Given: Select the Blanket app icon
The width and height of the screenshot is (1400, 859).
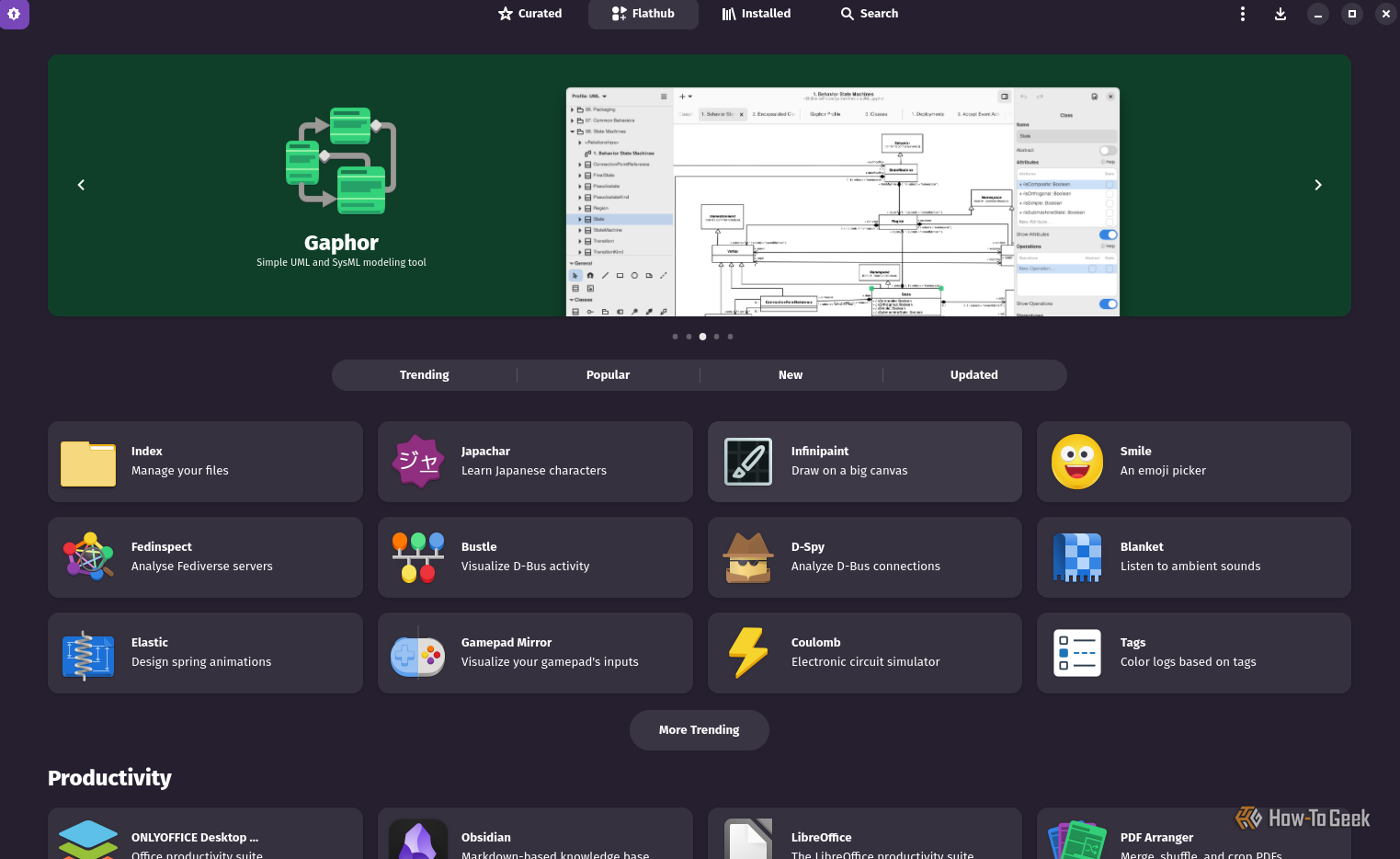Looking at the screenshot, I should (x=1077, y=557).
